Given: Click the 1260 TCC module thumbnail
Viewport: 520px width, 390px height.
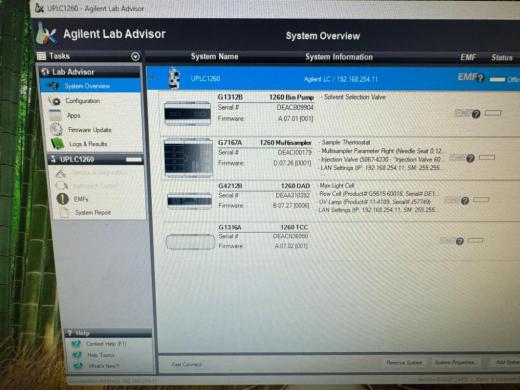Looking at the screenshot, I should point(190,242).
